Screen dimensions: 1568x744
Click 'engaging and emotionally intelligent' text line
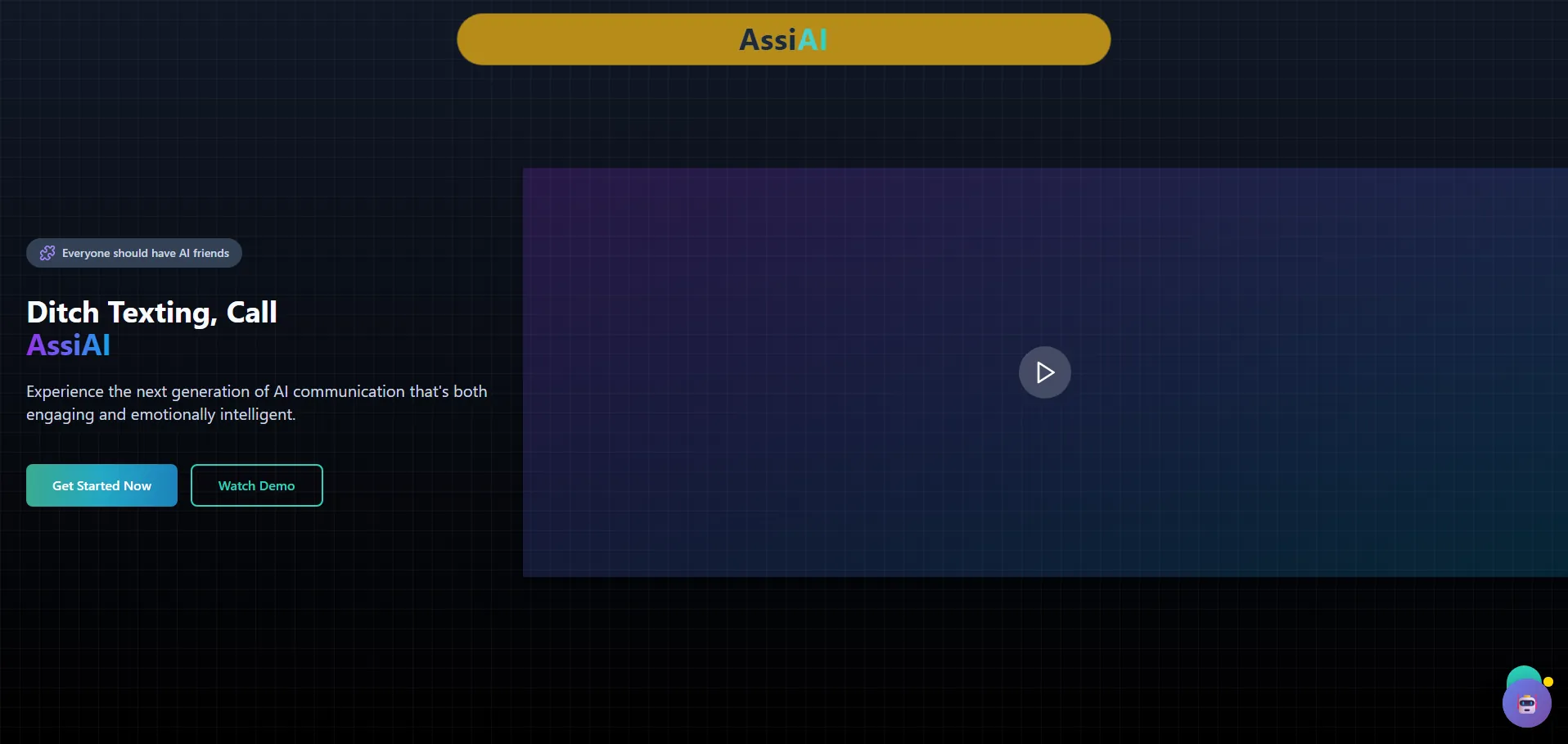point(160,414)
